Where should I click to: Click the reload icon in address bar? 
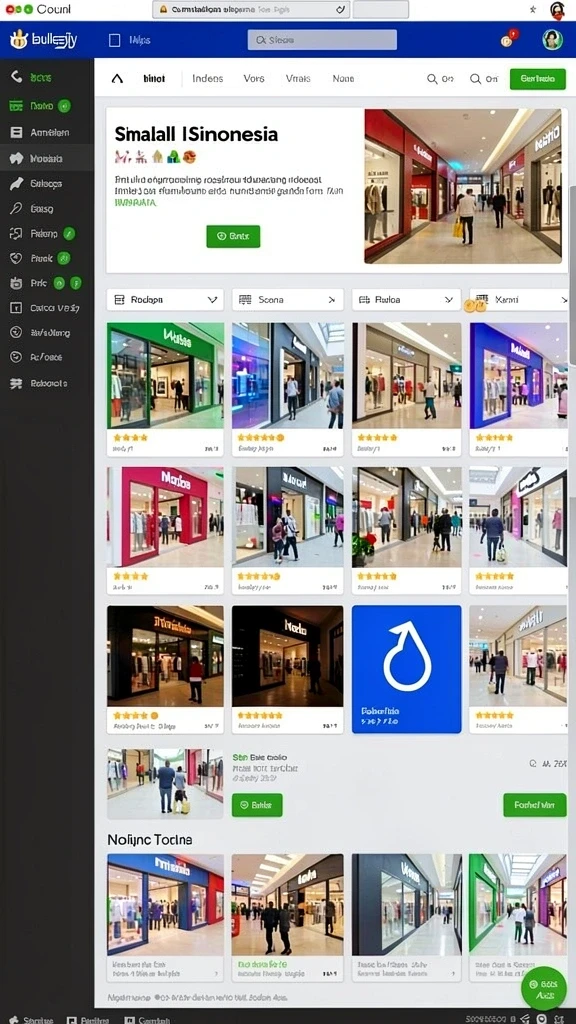pyautogui.click(x=341, y=9)
